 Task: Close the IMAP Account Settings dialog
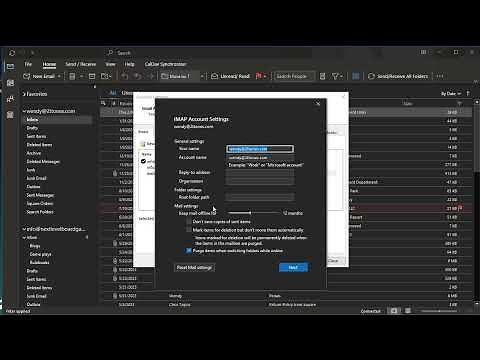(318, 103)
